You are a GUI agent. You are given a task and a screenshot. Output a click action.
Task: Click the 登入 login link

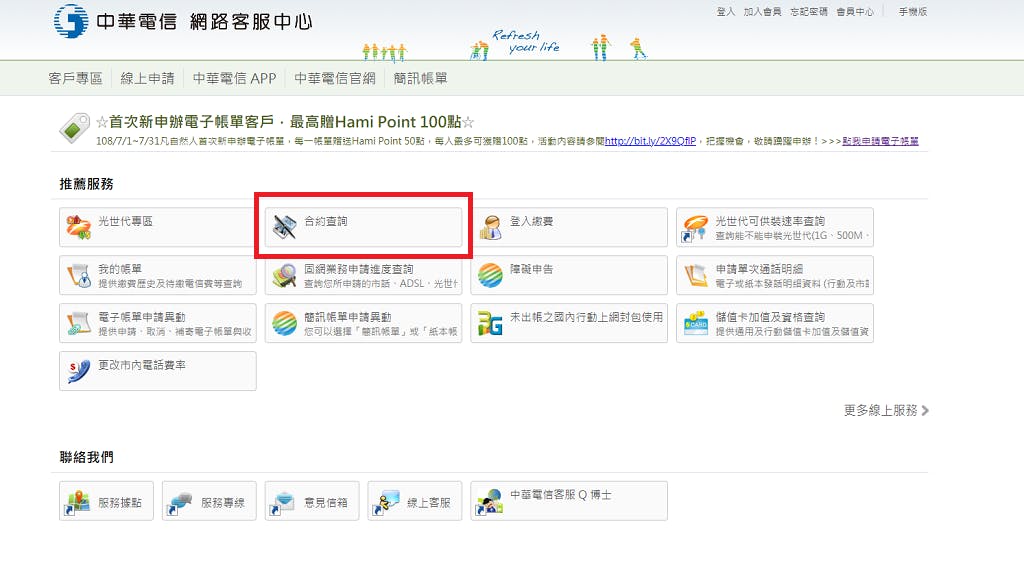click(726, 12)
